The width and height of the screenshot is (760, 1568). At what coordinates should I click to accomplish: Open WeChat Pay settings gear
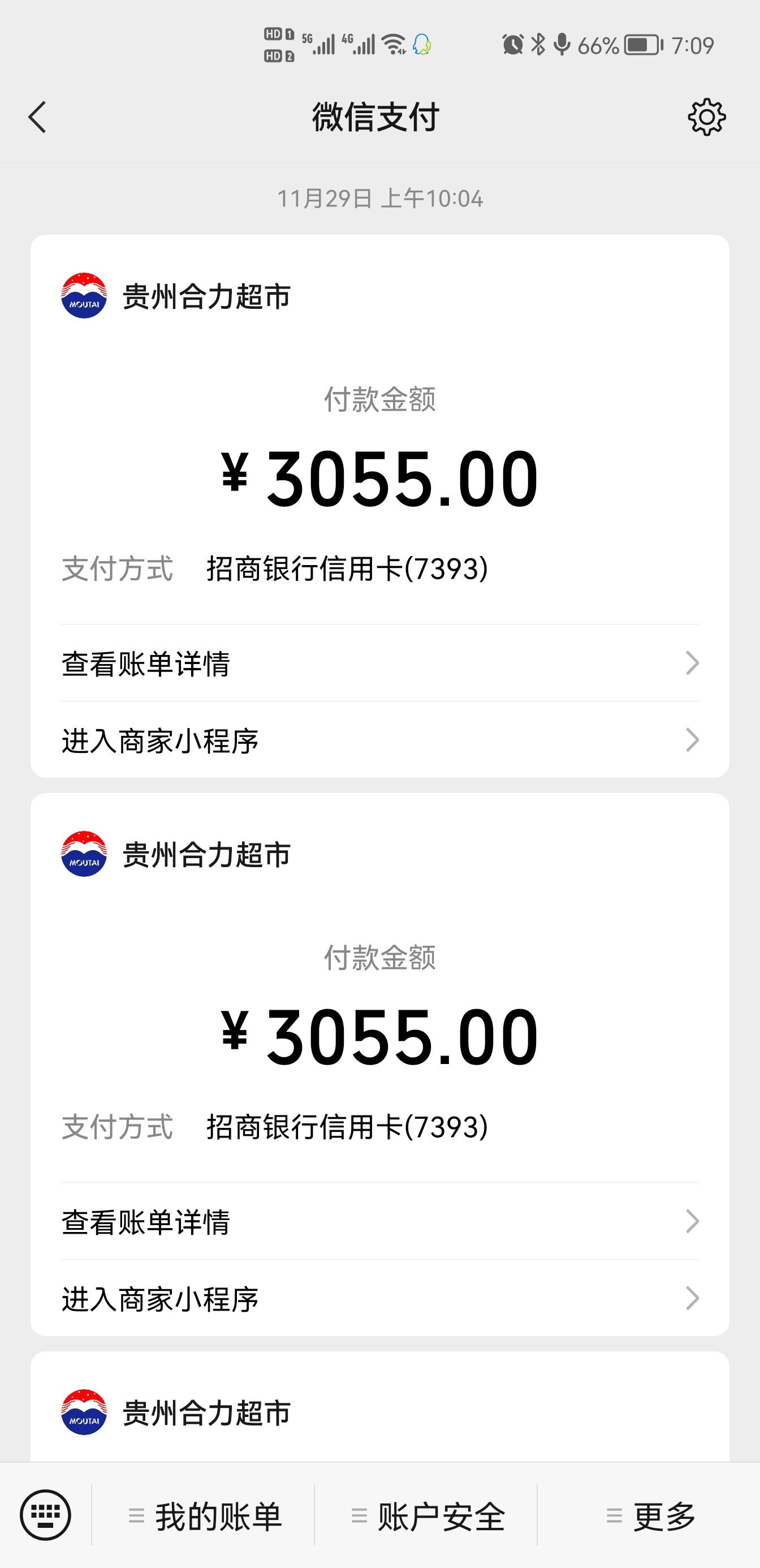[706, 117]
